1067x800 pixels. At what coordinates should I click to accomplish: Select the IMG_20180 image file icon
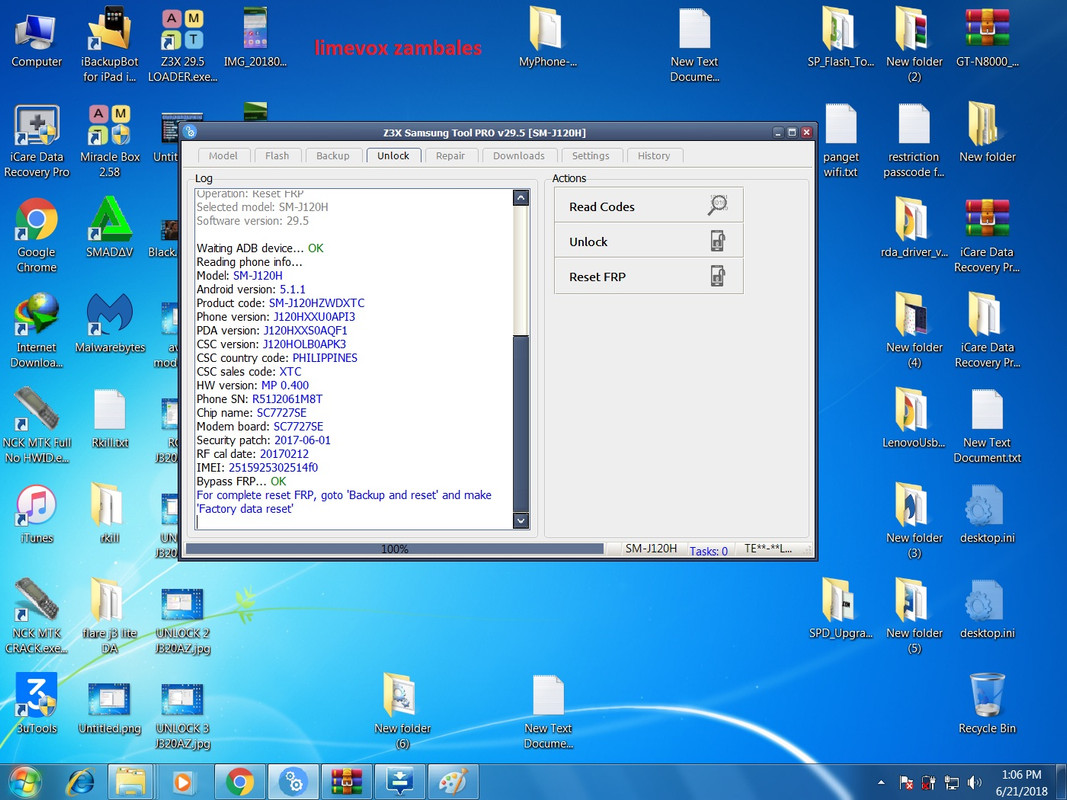tap(255, 38)
